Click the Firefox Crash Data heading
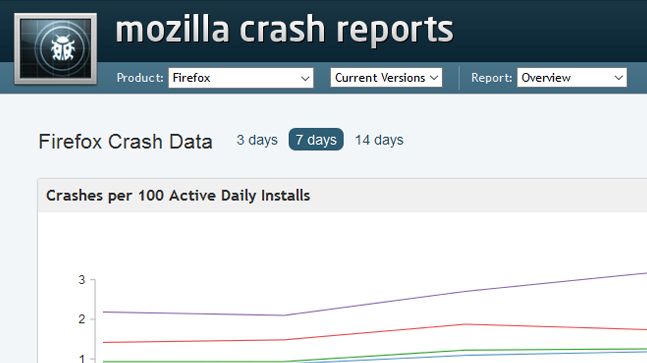 [x=125, y=141]
